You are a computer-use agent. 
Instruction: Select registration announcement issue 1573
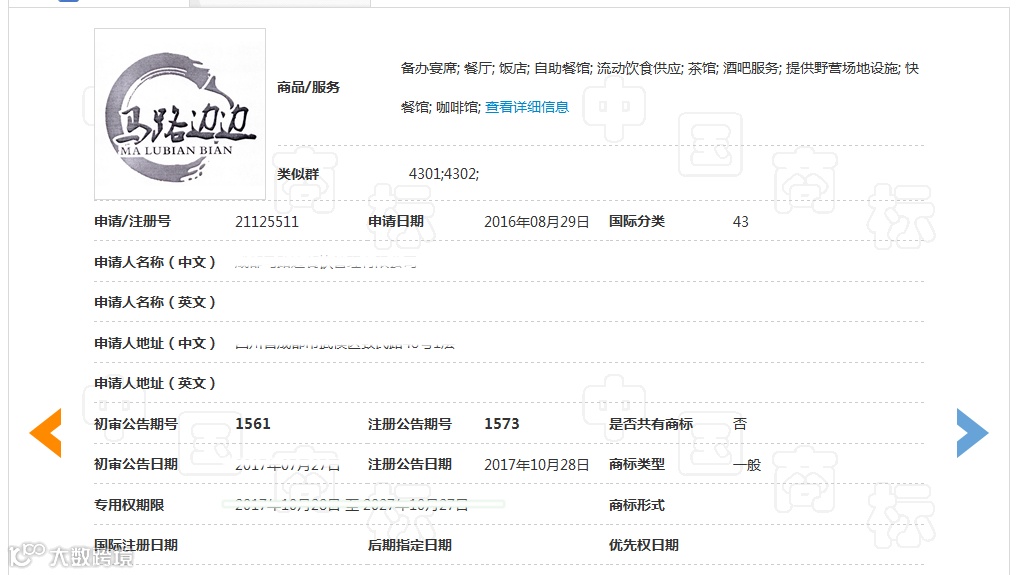coord(502,424)
